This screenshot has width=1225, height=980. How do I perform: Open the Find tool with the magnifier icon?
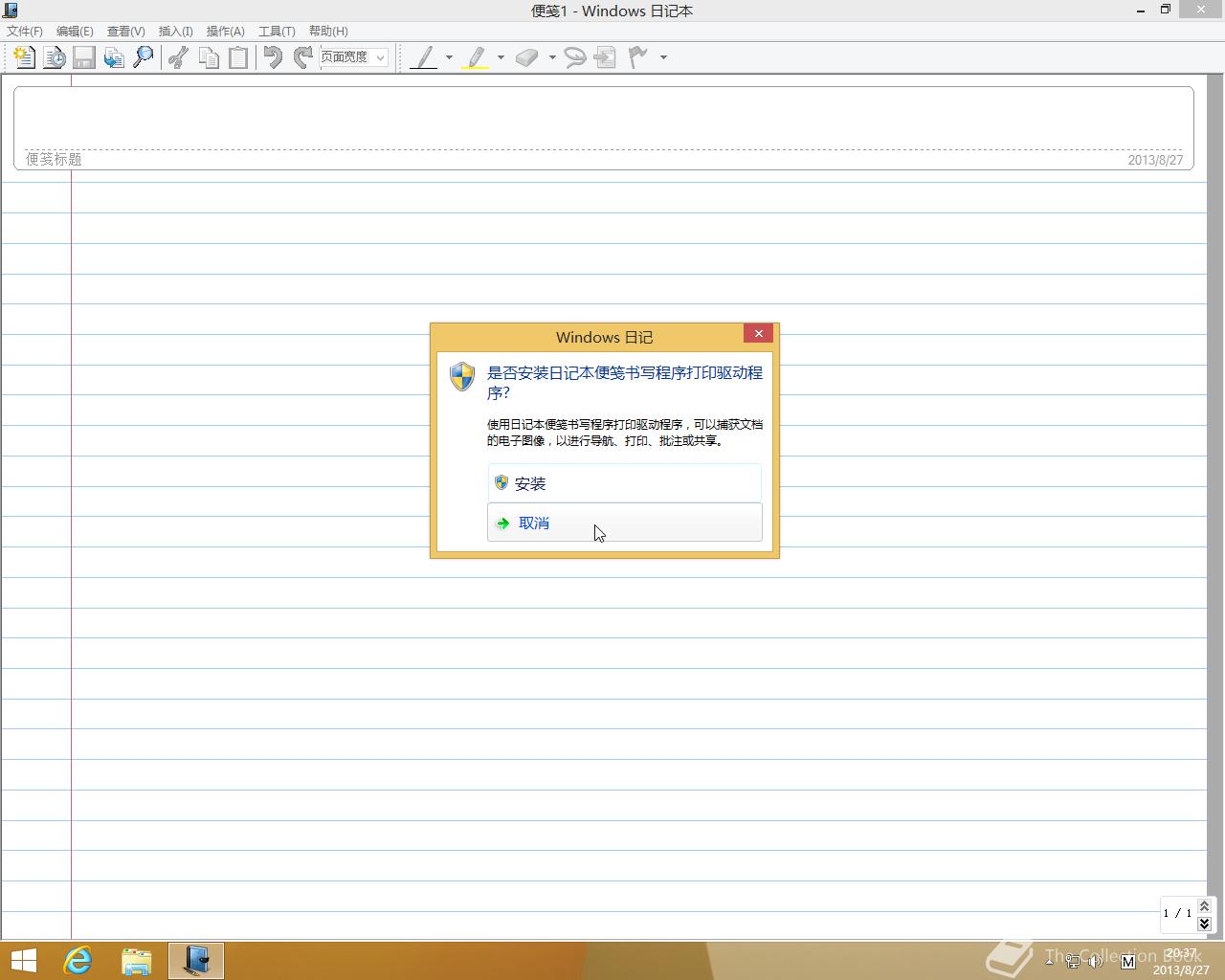click(144, 57)
